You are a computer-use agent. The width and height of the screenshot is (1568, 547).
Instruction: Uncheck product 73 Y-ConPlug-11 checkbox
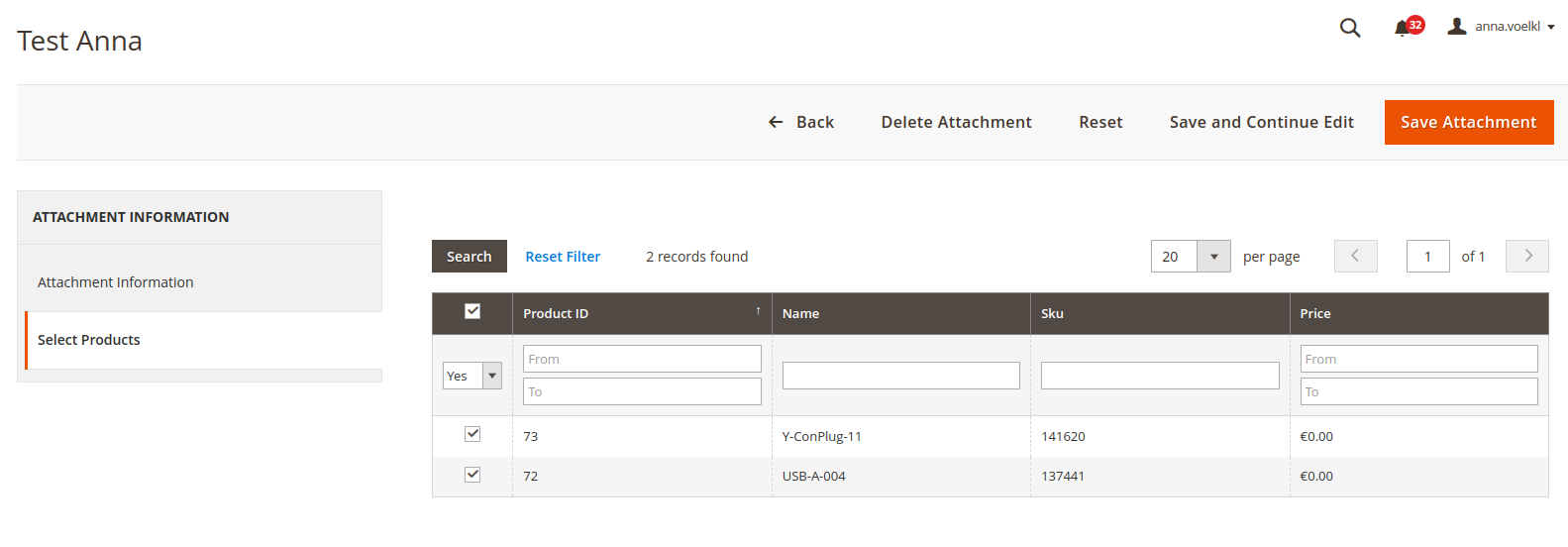472,434
